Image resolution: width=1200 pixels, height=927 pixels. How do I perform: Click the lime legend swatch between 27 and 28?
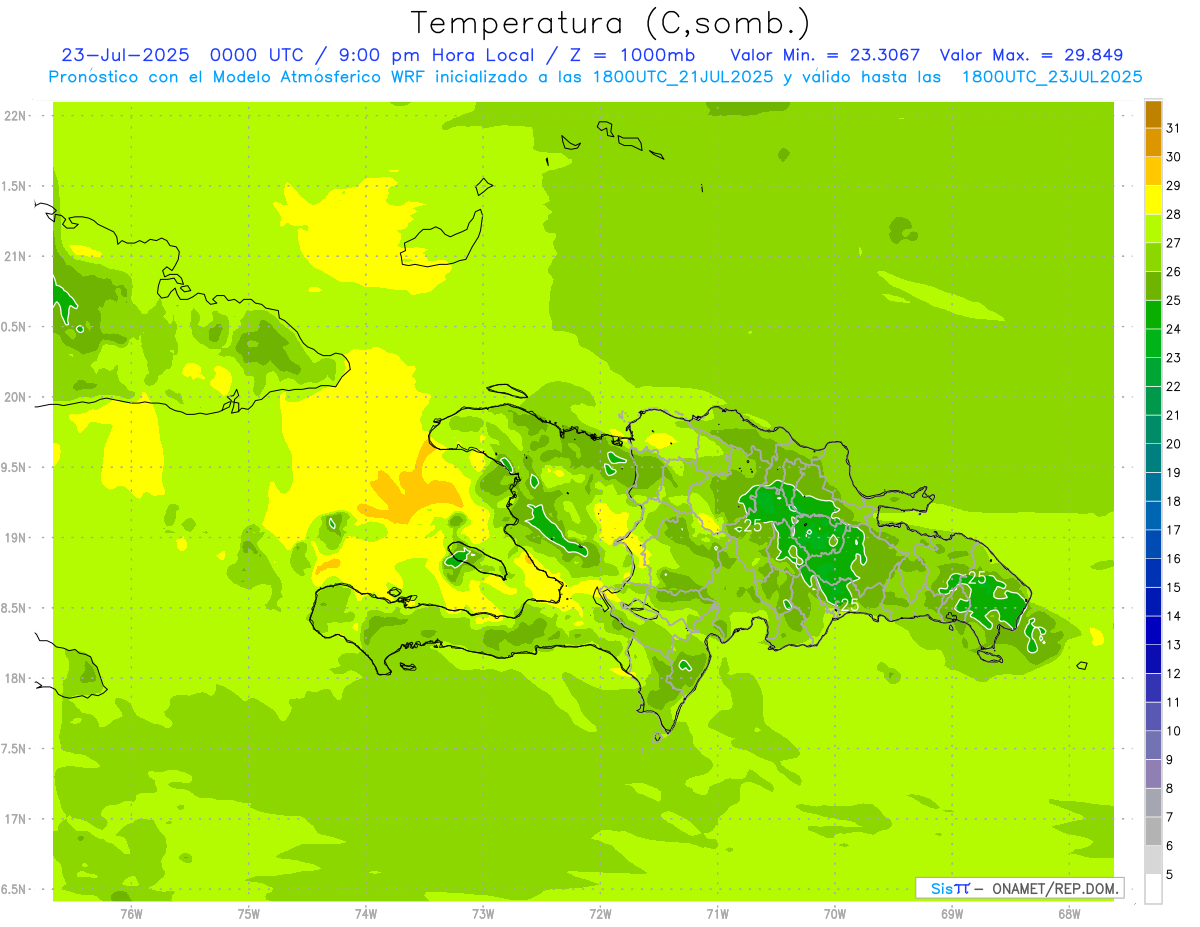[x=1153, y=229]
